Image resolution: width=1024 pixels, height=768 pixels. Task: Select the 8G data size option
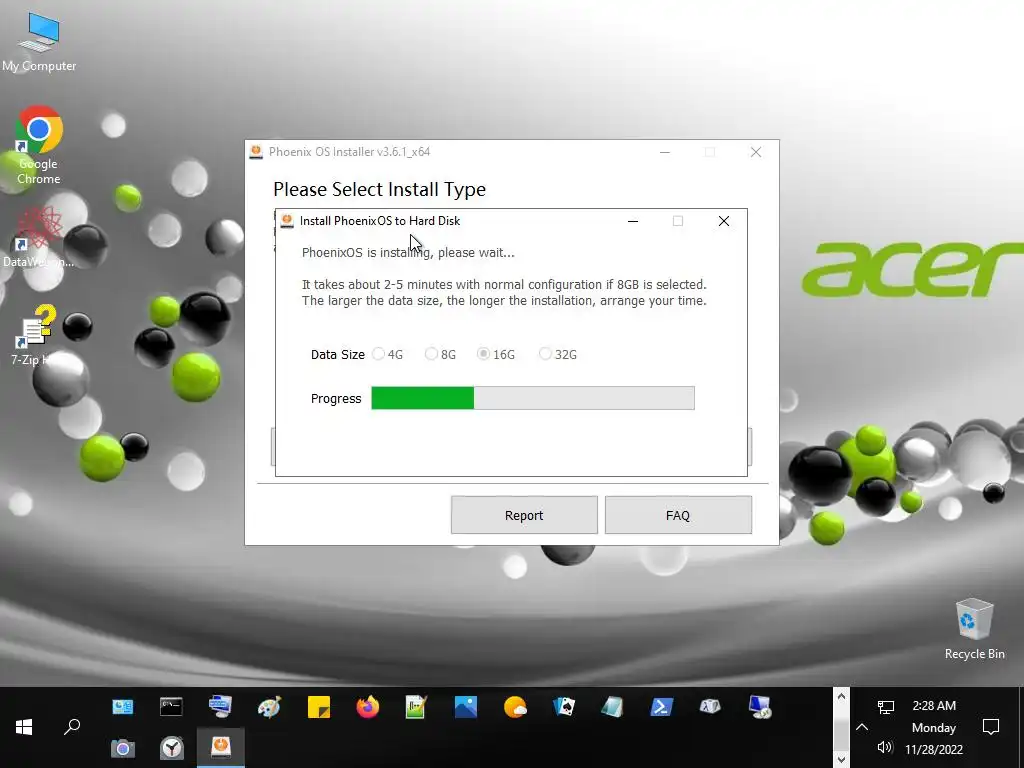pos(440,354)
